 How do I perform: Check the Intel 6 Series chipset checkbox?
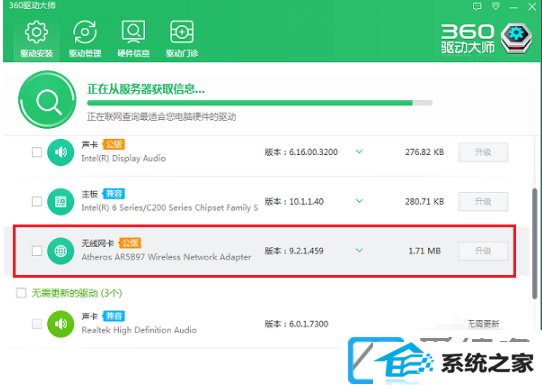(x=37, y=201)
